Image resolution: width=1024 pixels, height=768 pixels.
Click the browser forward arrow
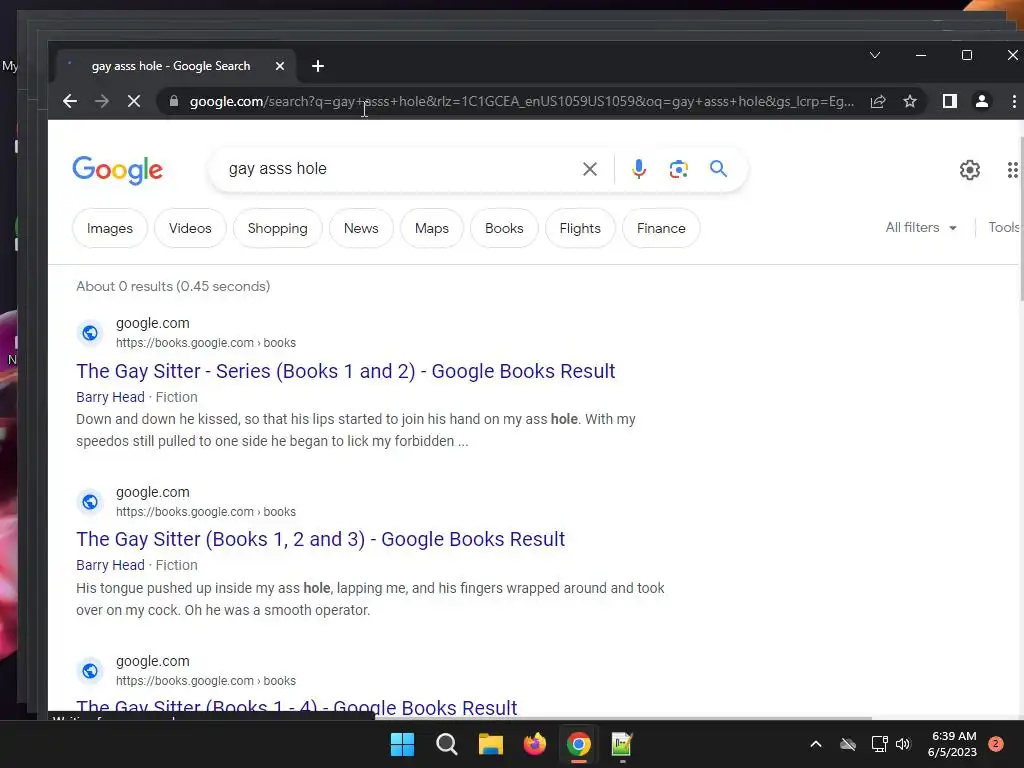(101, 101)
